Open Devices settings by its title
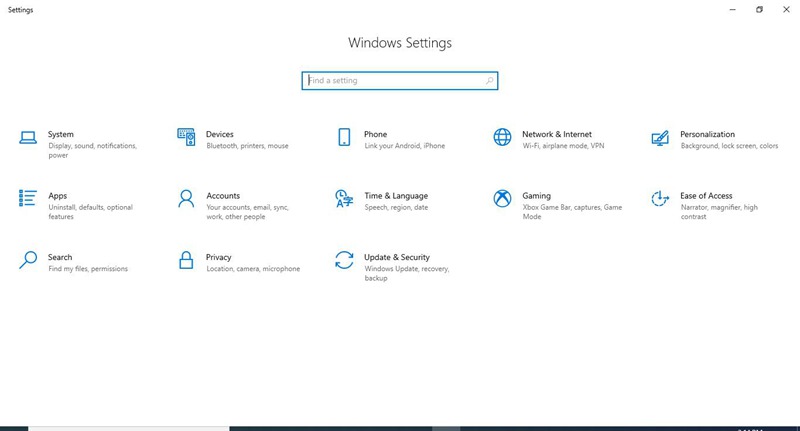The height and width of the screenshot is (431, 800). point(220,134)
